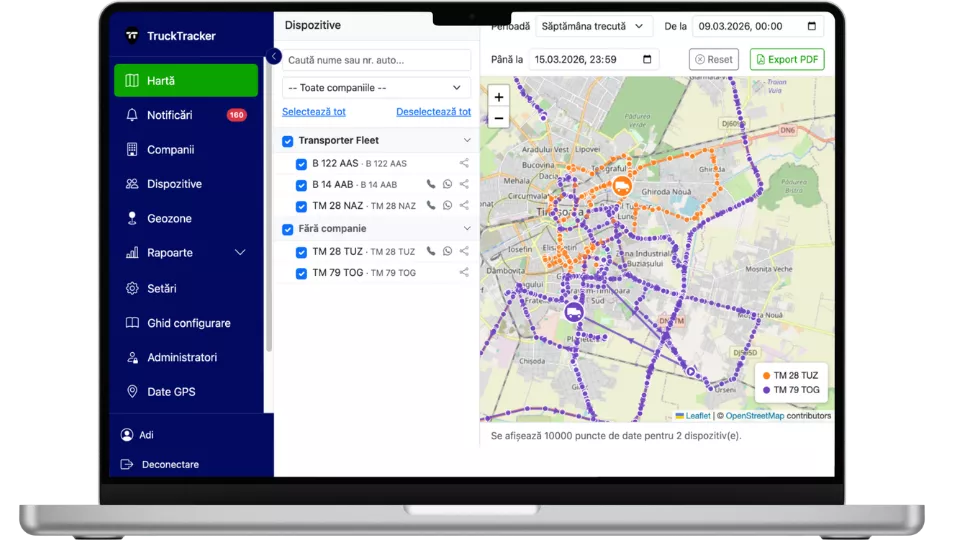Viewport: 960px width, 540px height.
Task: Click the Export PDF button
Action: [x=787, y=59]
